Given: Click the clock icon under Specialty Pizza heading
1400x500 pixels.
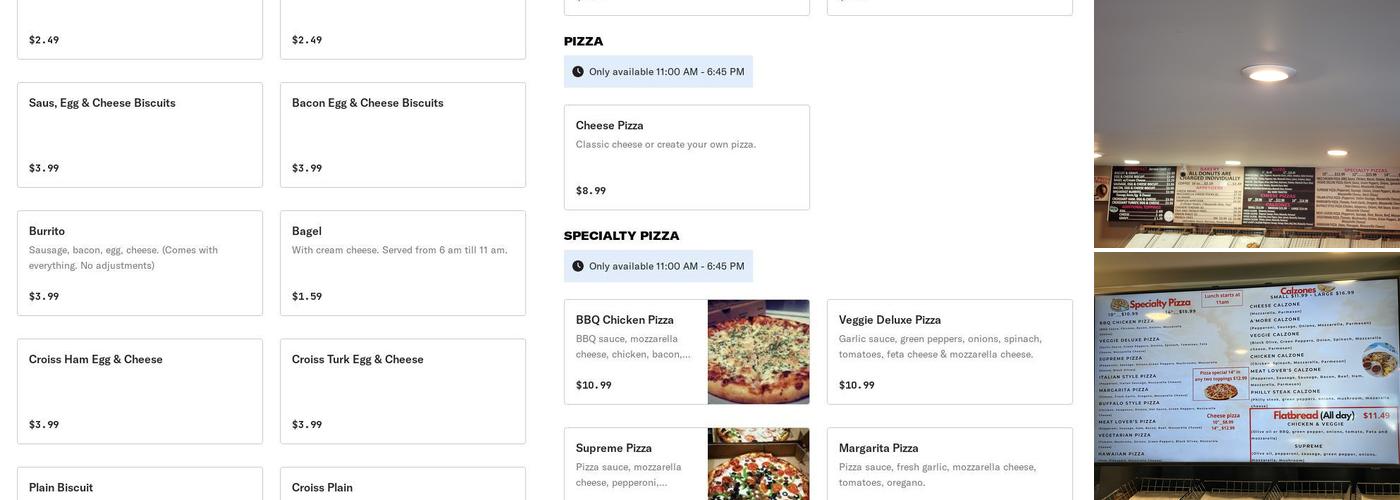Looking at the screenshot, I should 578,266.
